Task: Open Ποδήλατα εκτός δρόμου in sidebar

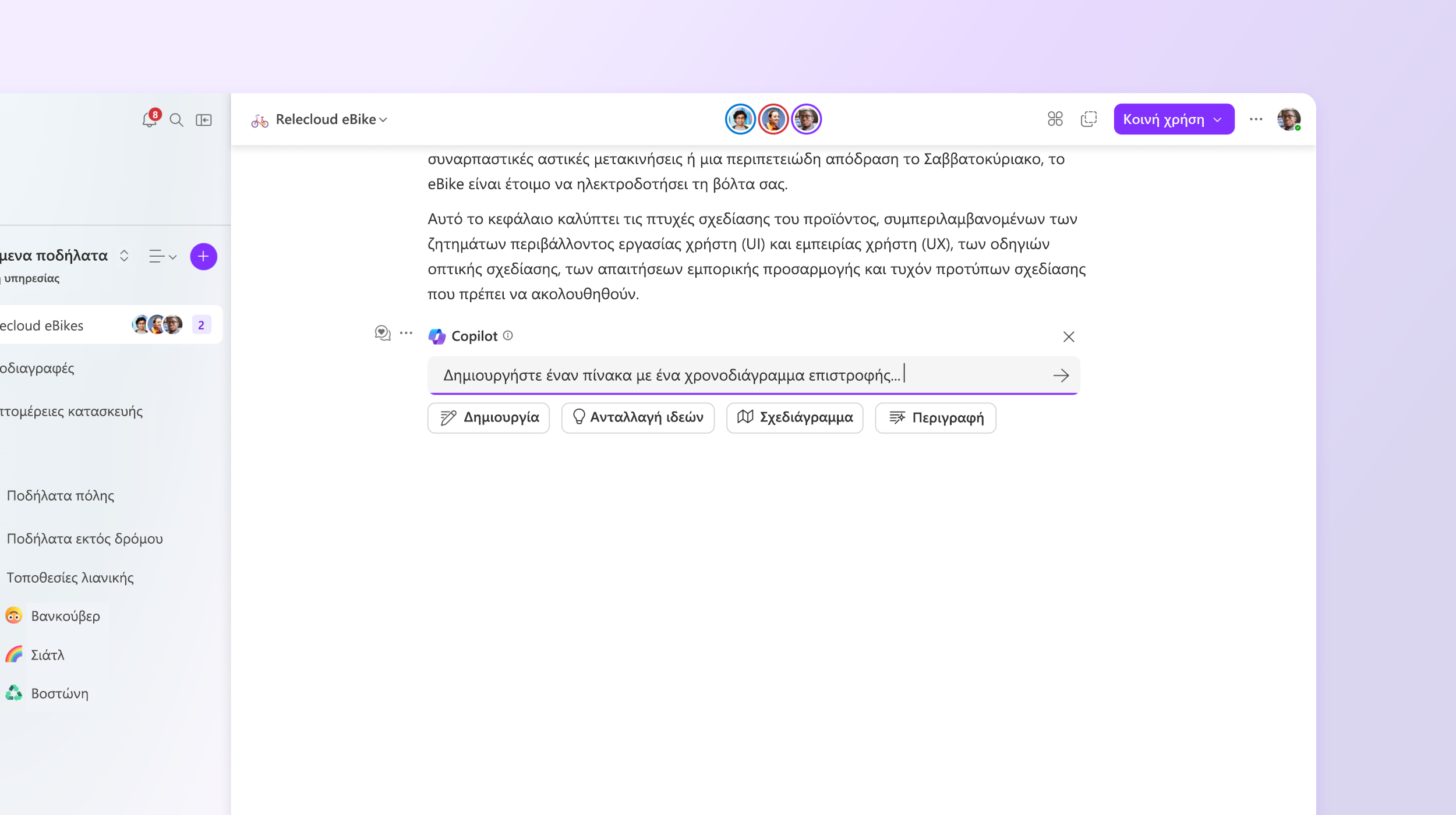Action: (85, 538)
